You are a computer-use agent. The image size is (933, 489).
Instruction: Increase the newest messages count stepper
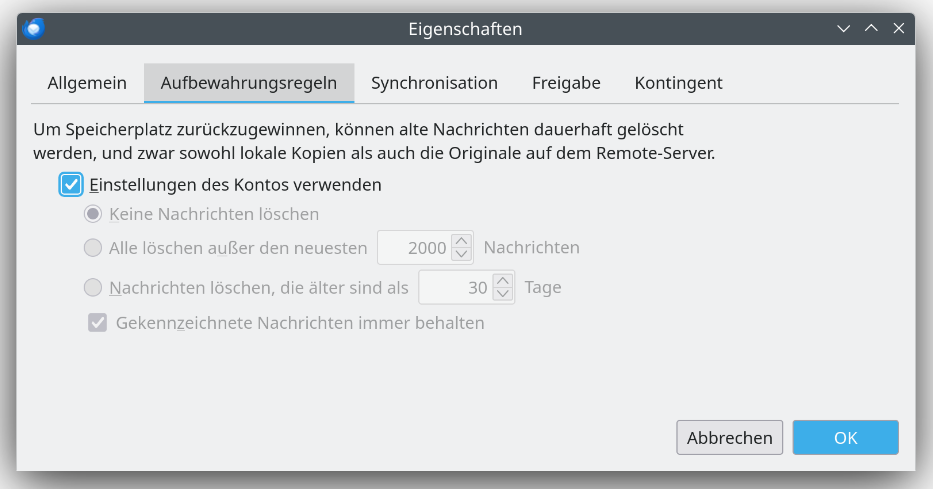coord(461,241)
